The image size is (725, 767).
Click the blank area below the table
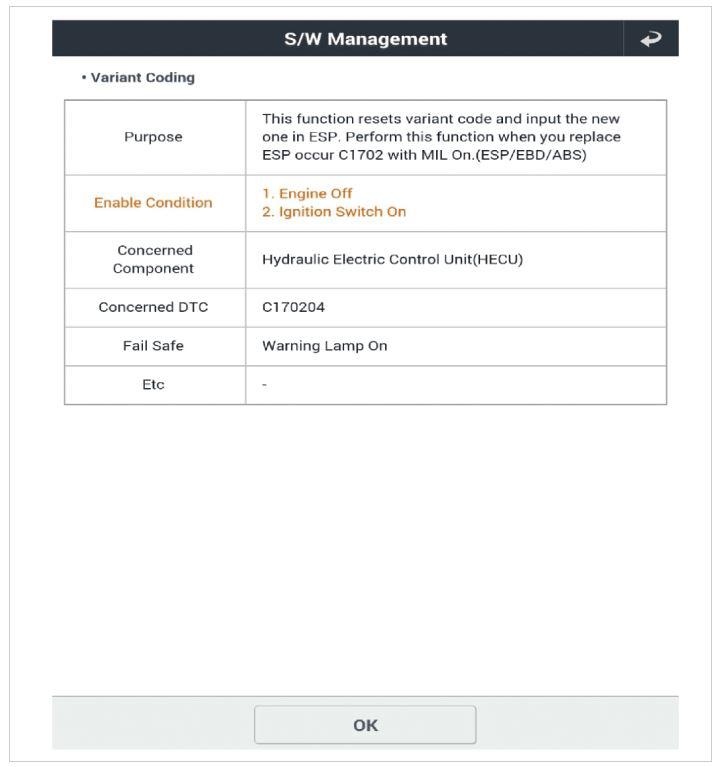pos(365,540)
